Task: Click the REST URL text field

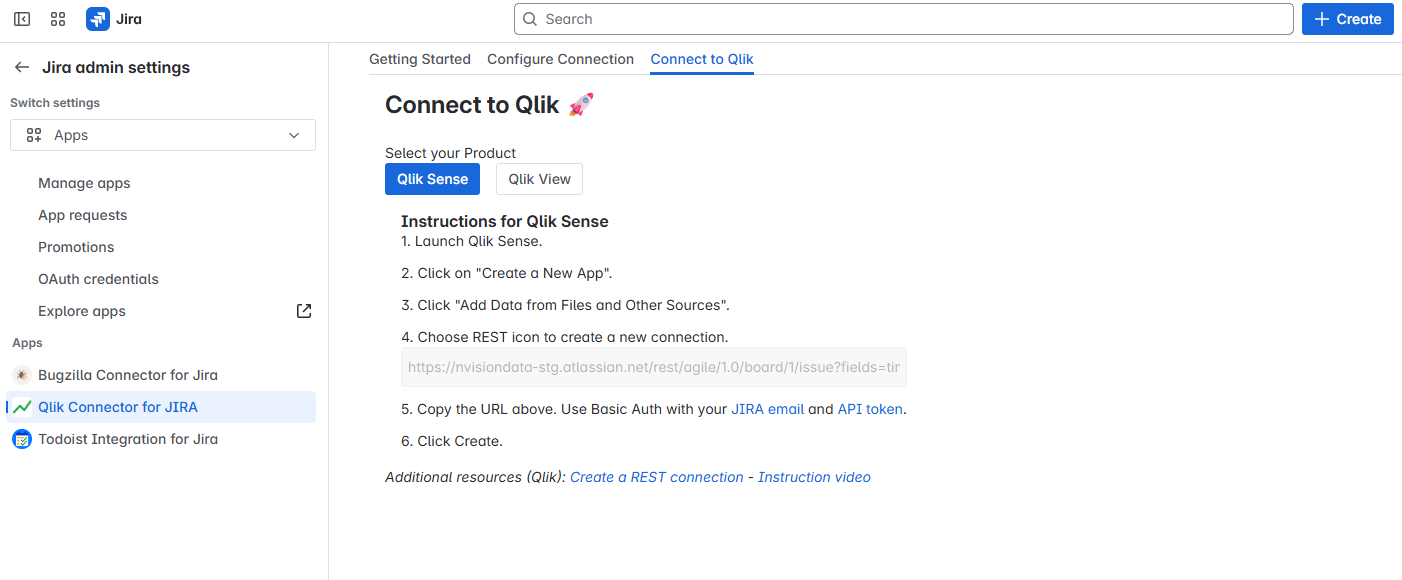Action: tap(654, 367)
